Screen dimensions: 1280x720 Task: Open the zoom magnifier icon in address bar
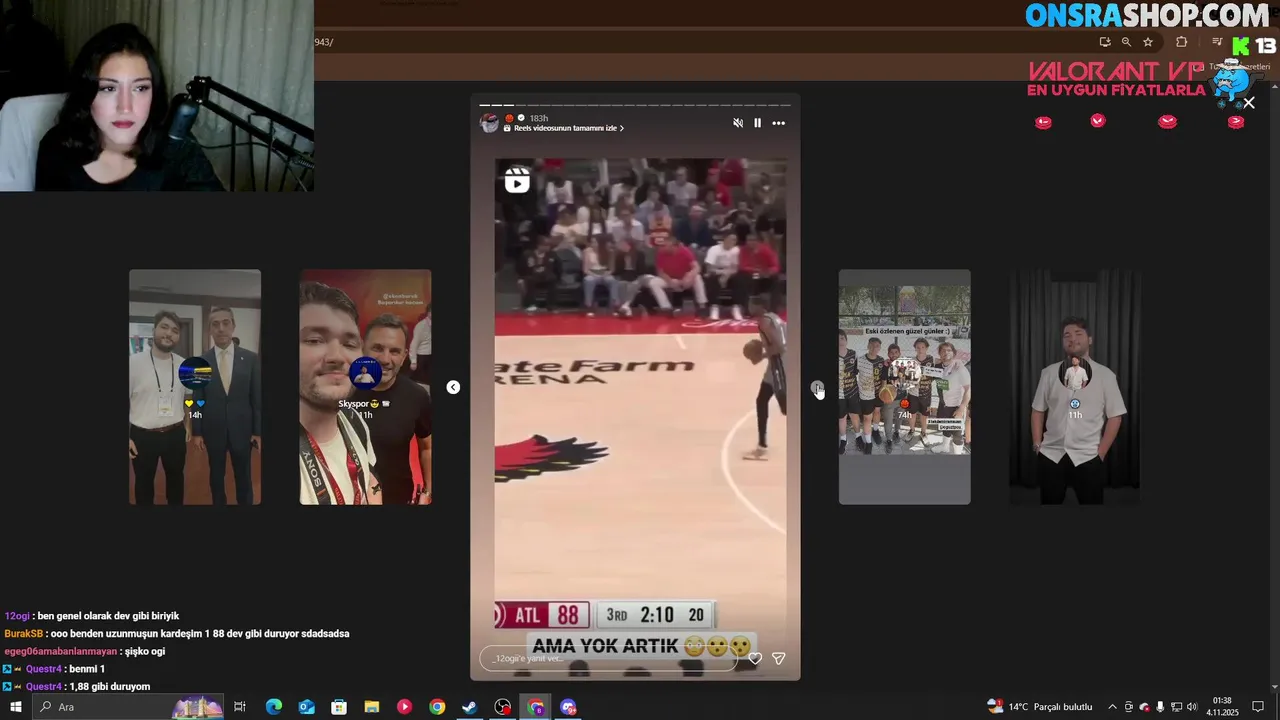[1126, 42]
